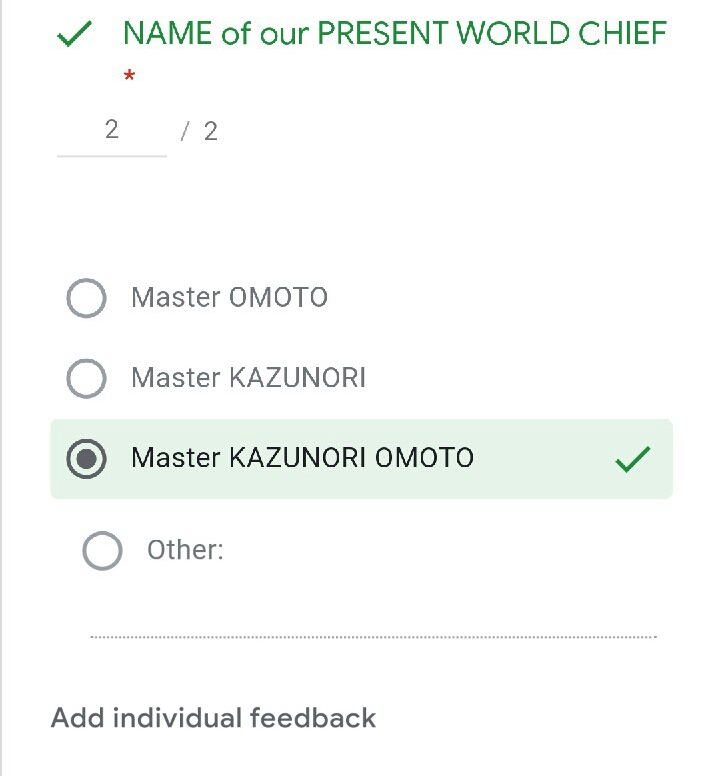Click the 'Other:' option label
The width and height of the screenshot is (720, 776).
pos(185,550)
